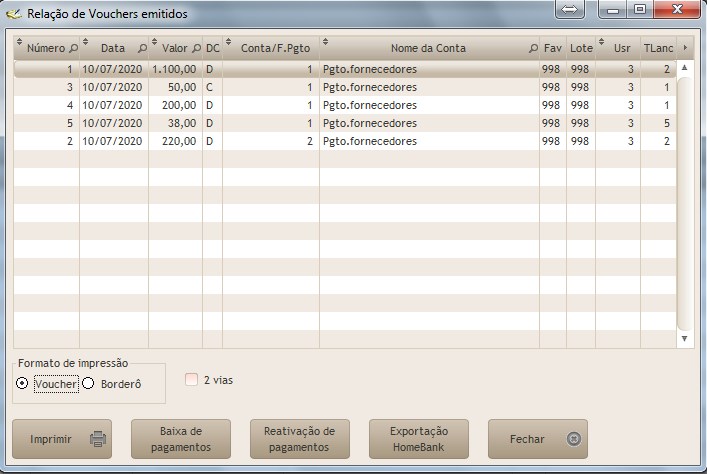Viewport: 707px width, 474px height.
Task: Toggle sort arrows on Número column
Action: [19, 45]
